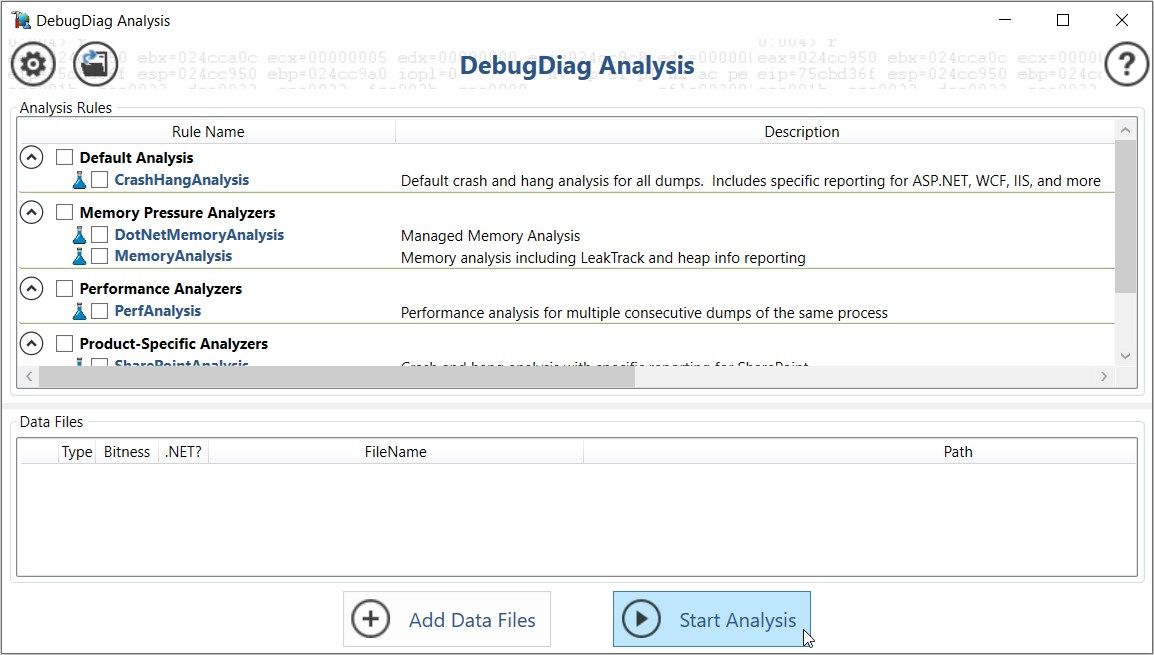Screen dimensions: 1154x655
Task: Collapse the Performance Analyzers group
Action: pyautogui.click(x=31, y=288)
